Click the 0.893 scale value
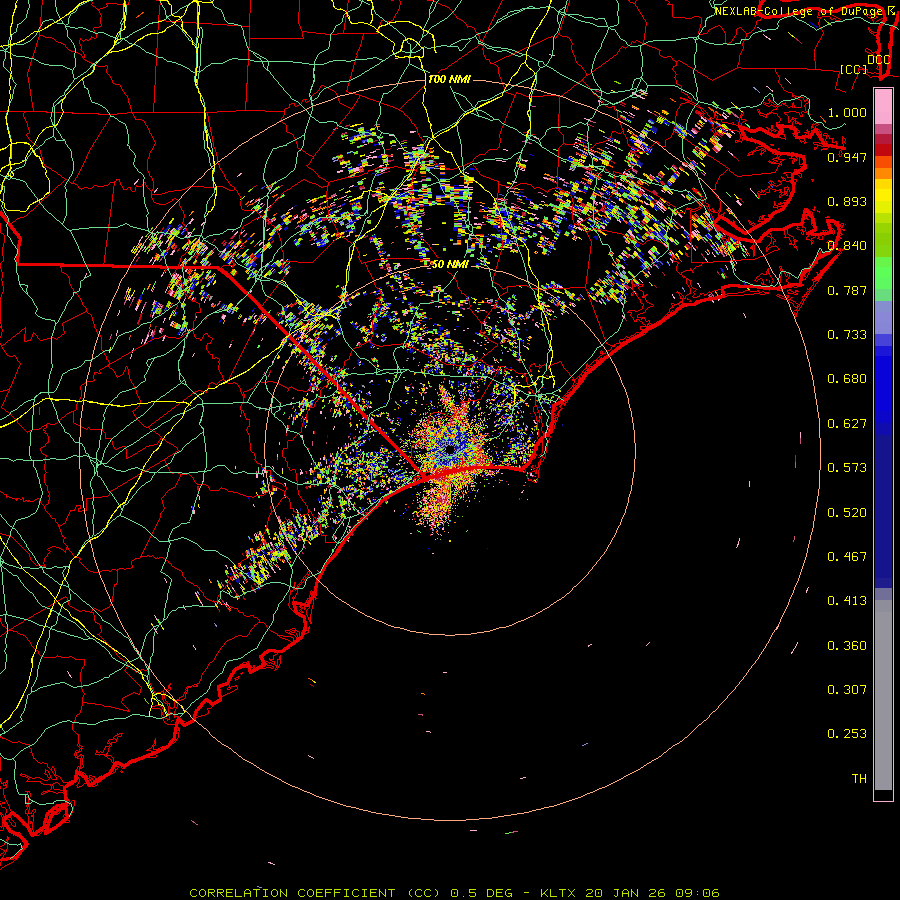Viewport: 900px width, 900px height. point(847,201)
